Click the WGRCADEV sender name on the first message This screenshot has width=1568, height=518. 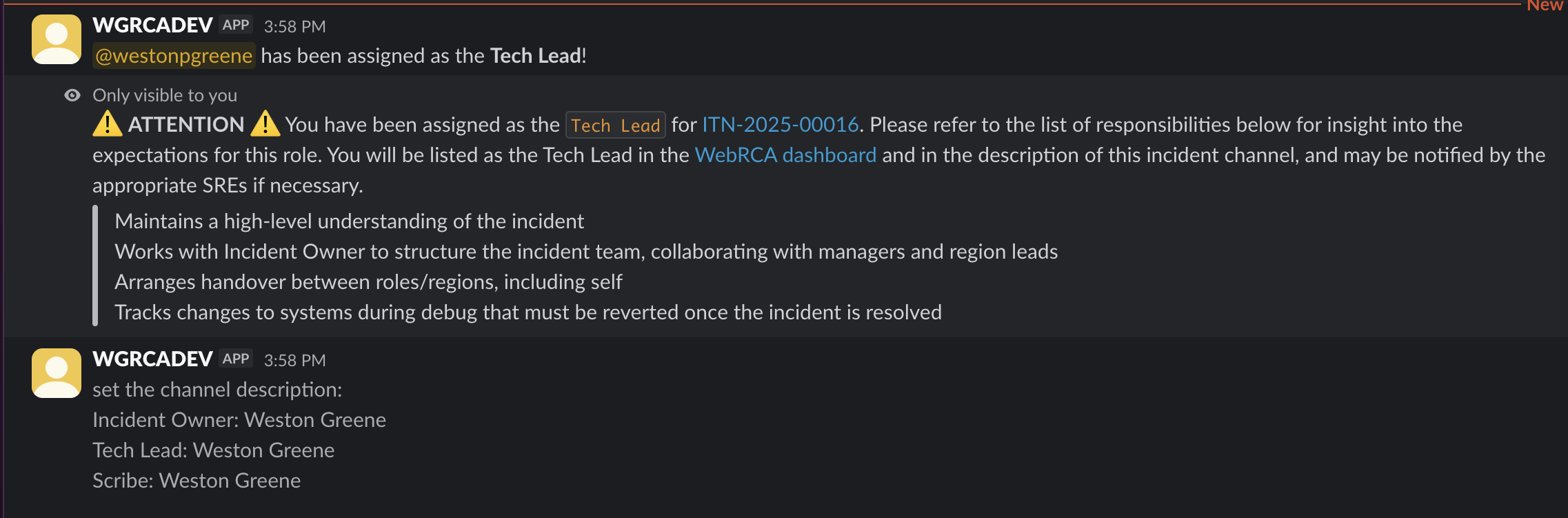pyautogui.click(x=152, y=26)
